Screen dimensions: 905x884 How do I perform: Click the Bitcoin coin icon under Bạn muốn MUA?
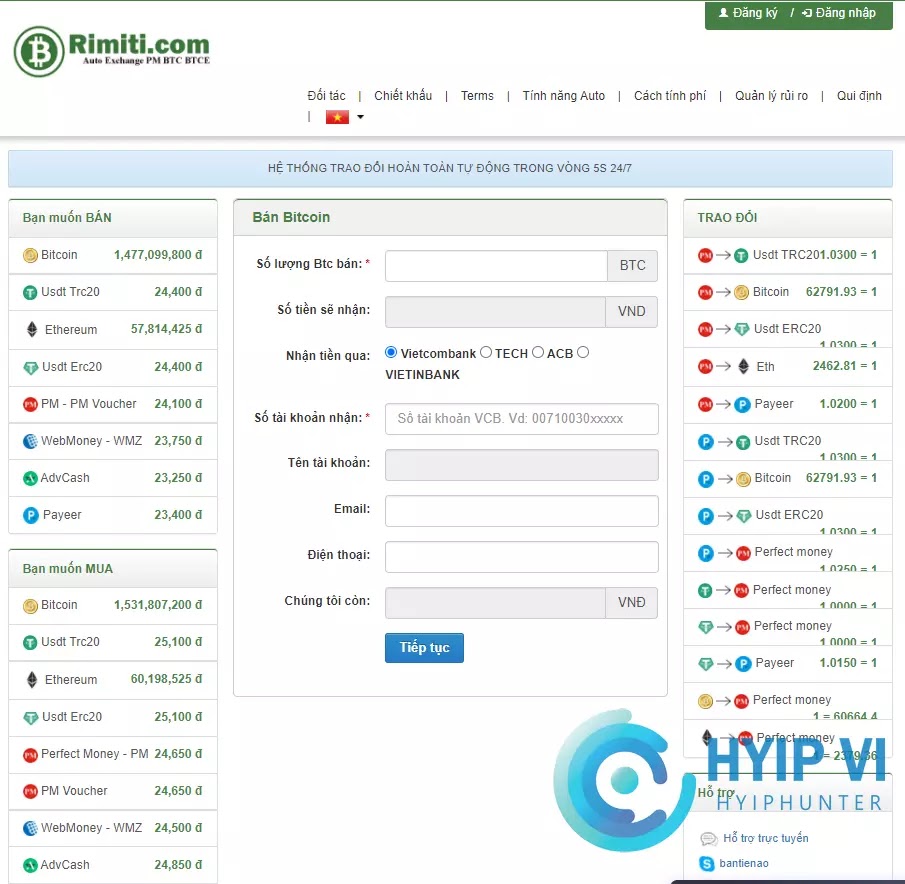(x=30, y=605)
